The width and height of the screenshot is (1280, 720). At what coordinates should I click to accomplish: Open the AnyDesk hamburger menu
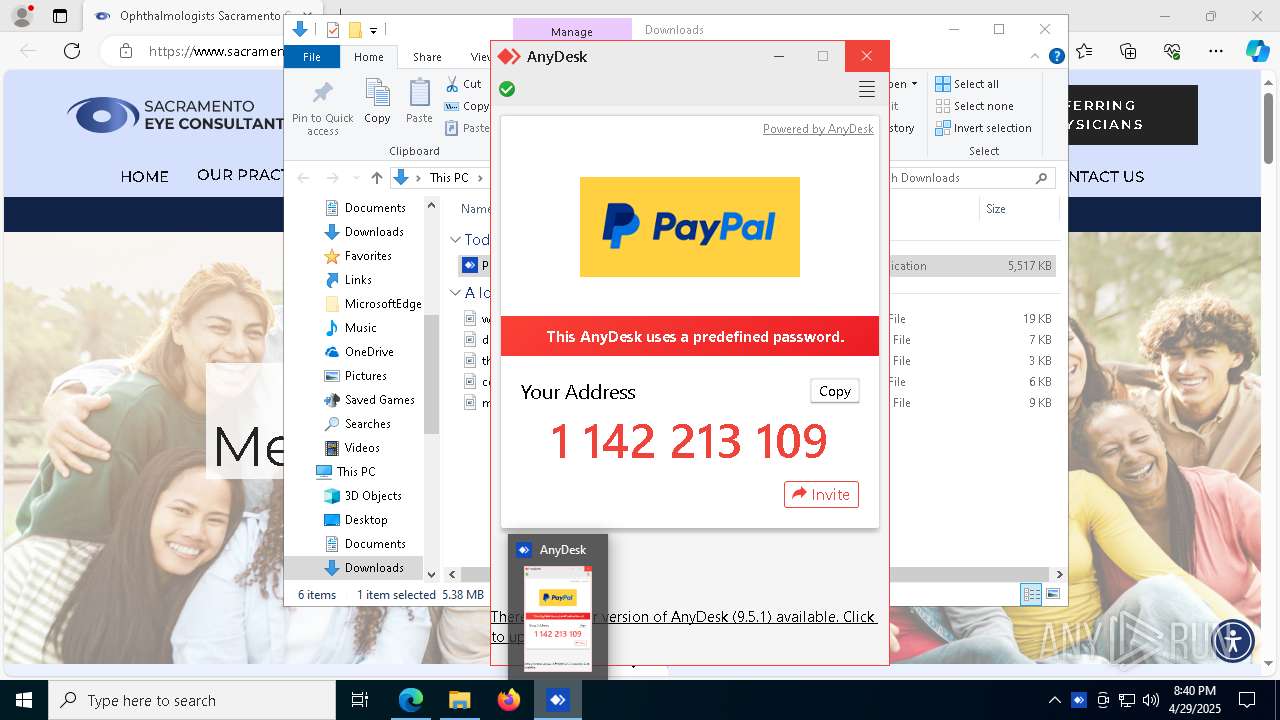[867, 89]
